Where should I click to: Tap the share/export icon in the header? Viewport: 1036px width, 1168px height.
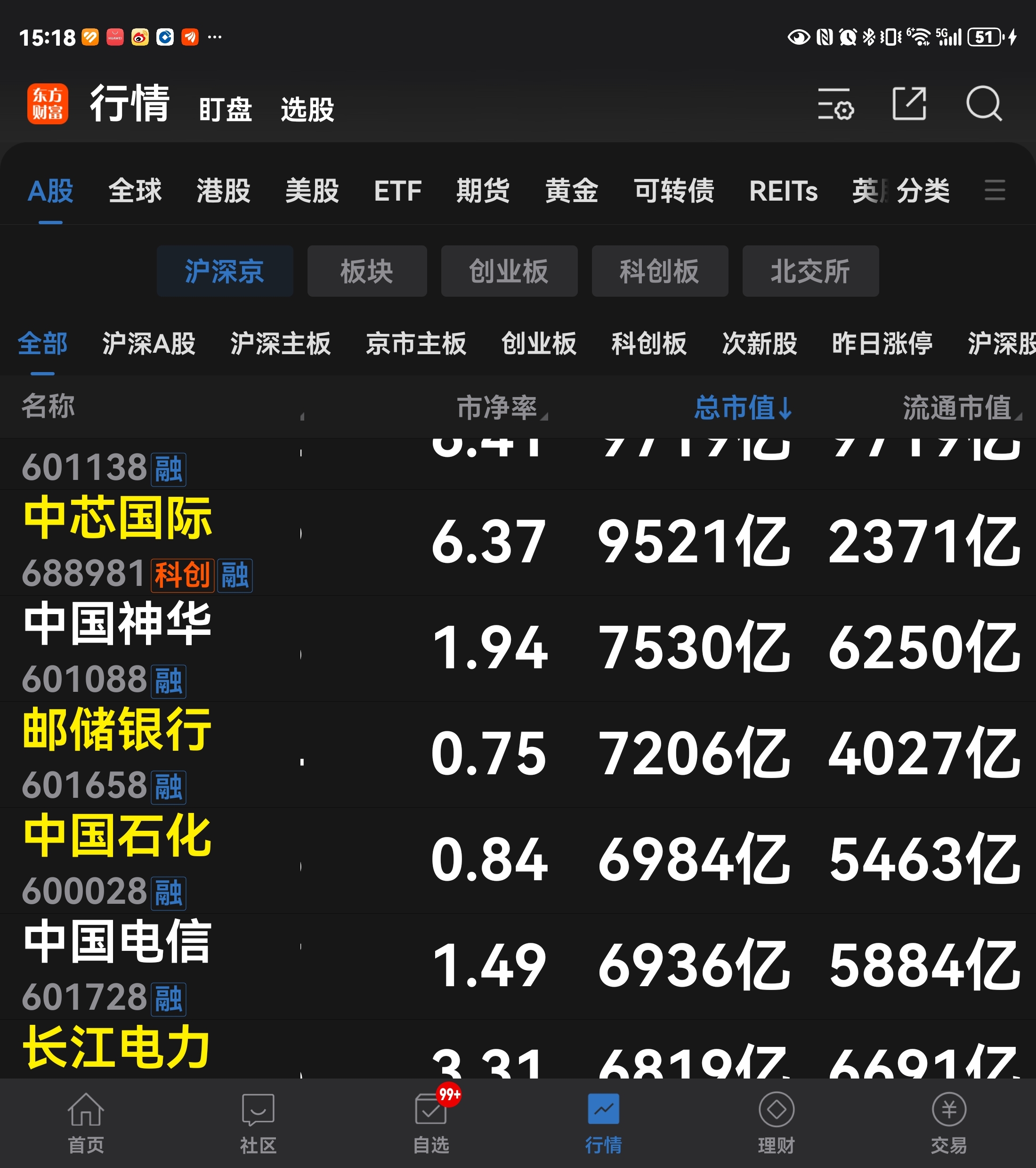point(909,104)
